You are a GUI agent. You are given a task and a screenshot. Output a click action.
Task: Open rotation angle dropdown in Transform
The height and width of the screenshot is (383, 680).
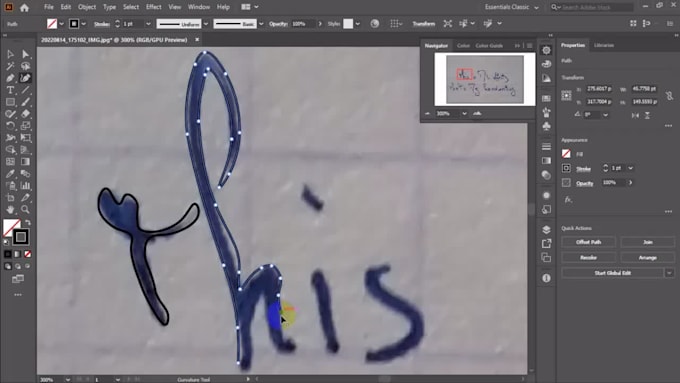point(605,115)
